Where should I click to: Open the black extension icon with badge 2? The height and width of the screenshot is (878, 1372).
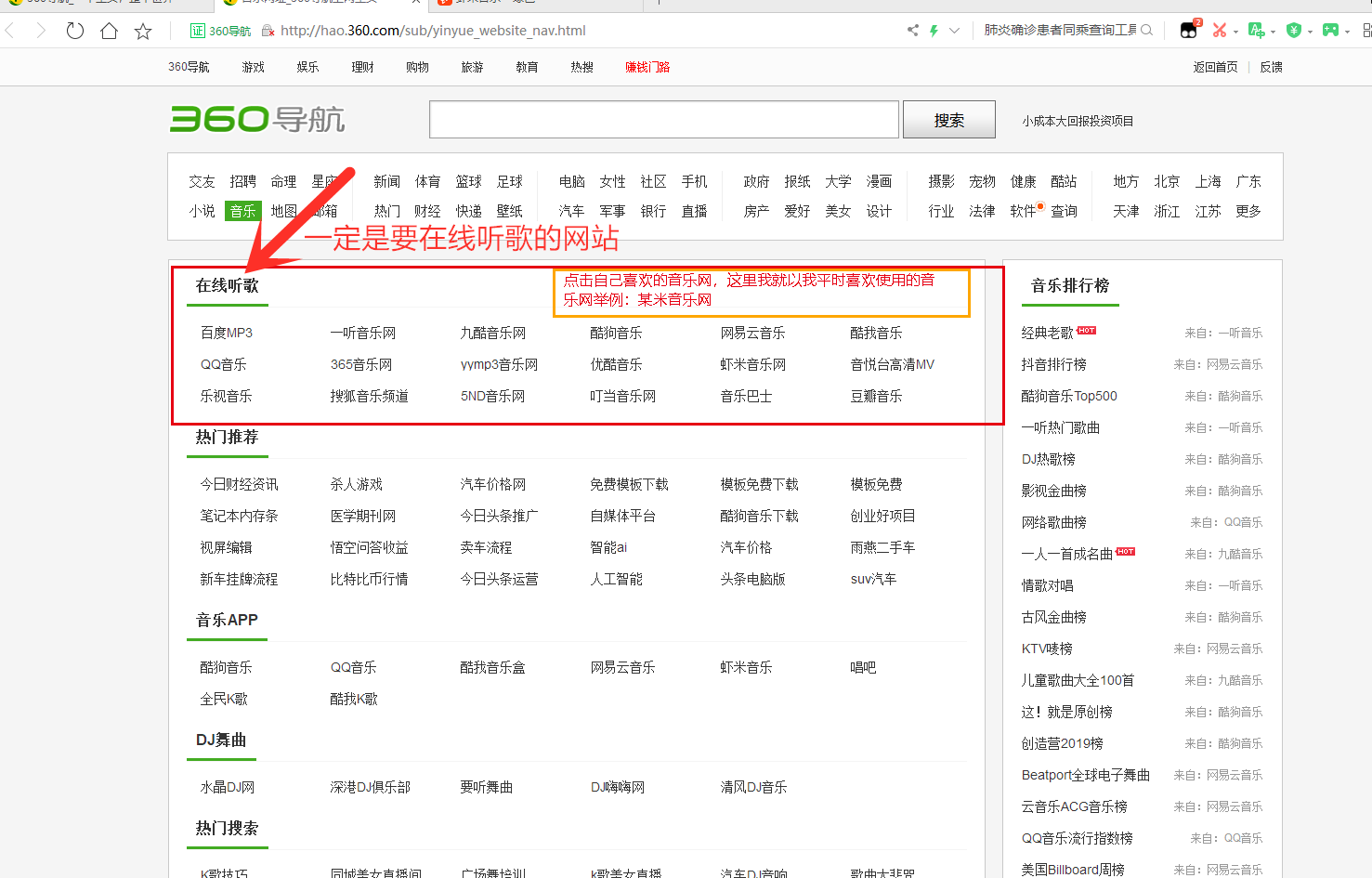(x=1189, y=30)
